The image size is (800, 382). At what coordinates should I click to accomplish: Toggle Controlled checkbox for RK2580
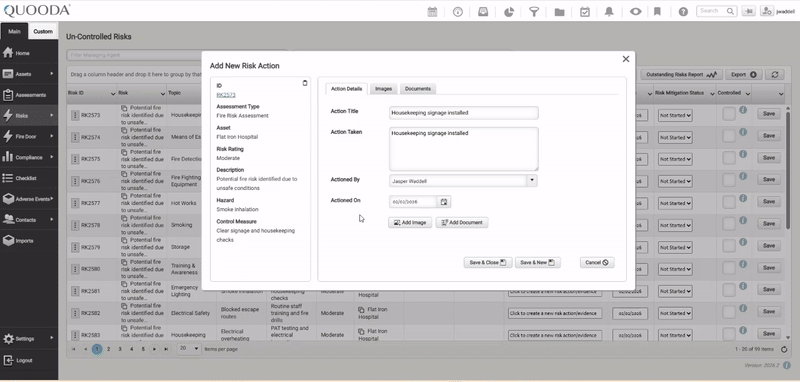pos(729,268)
